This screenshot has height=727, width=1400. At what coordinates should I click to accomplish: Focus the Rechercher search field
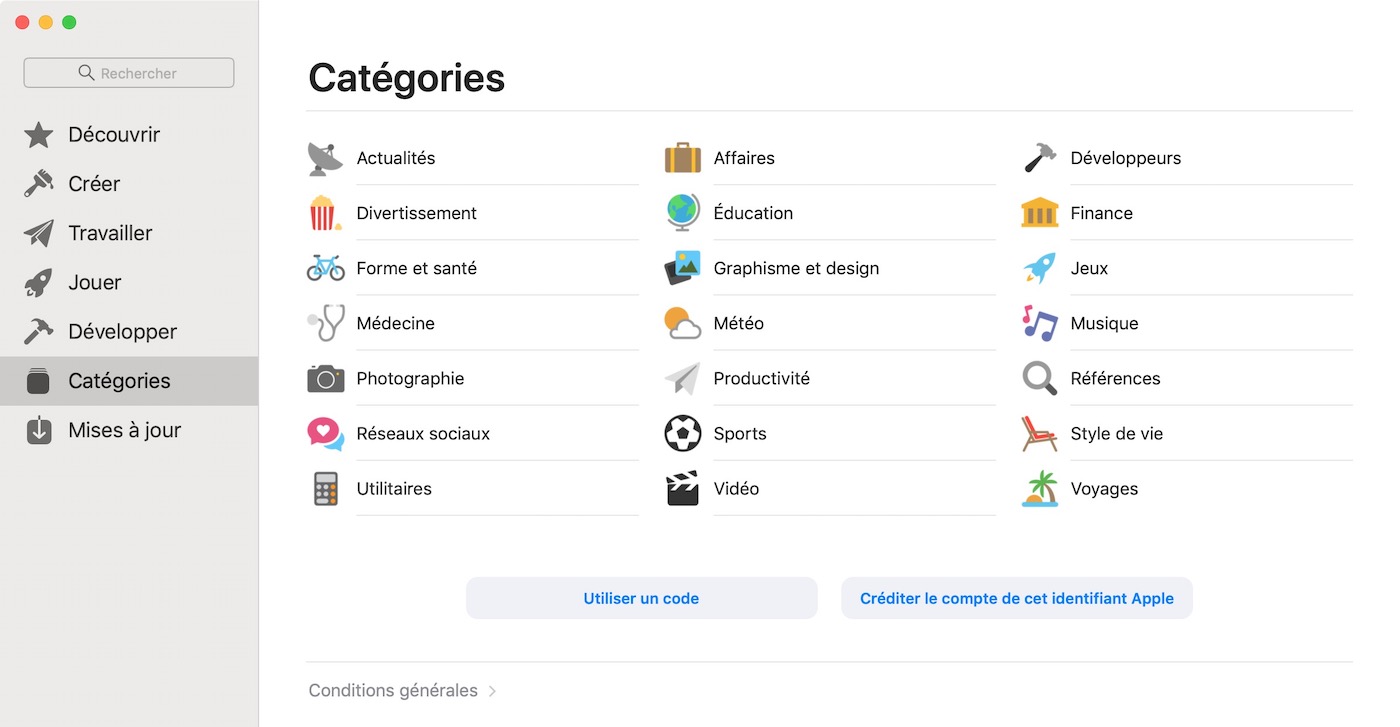(x=129, y=73)
